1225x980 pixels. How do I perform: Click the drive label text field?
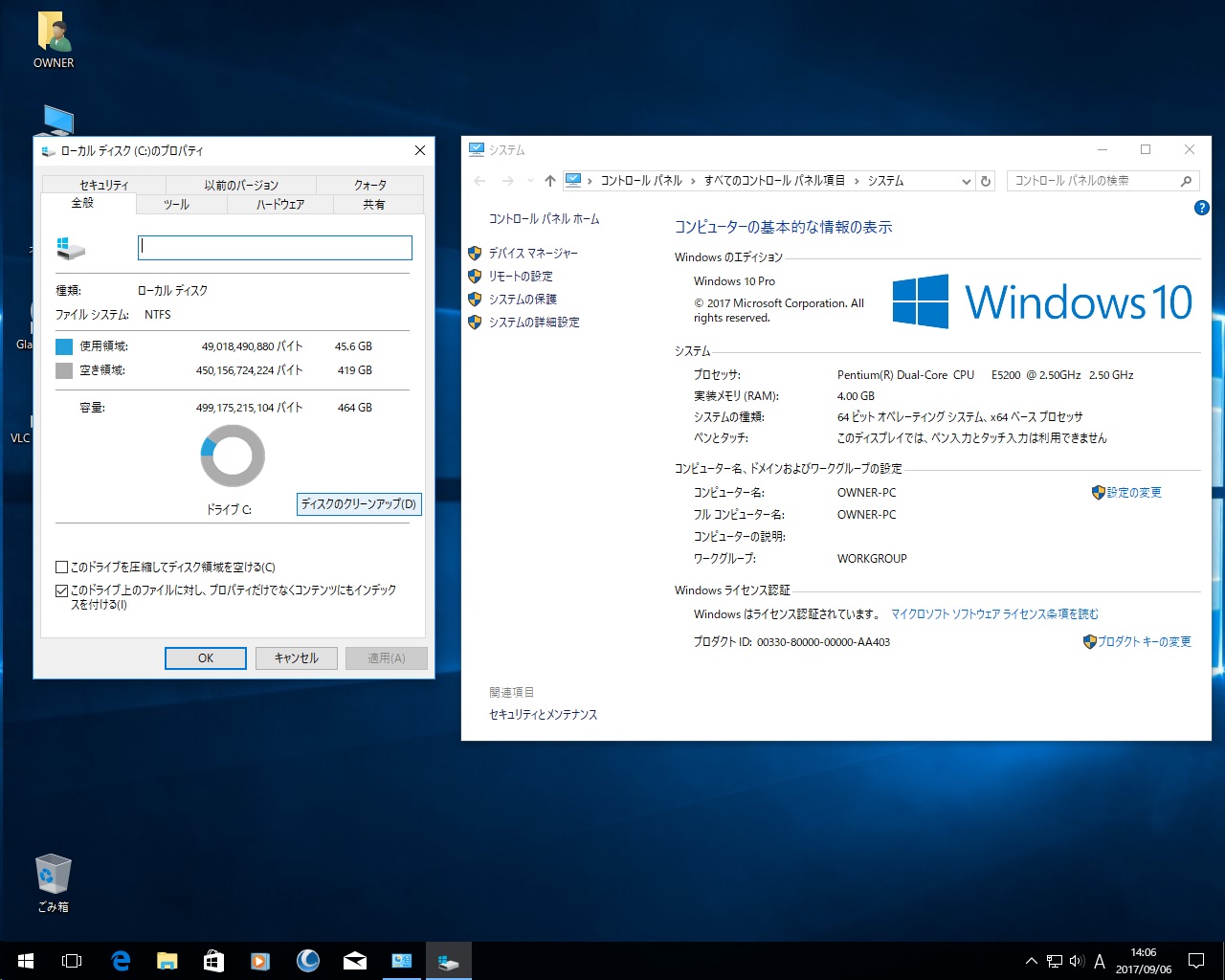click(x=275, y=248)
